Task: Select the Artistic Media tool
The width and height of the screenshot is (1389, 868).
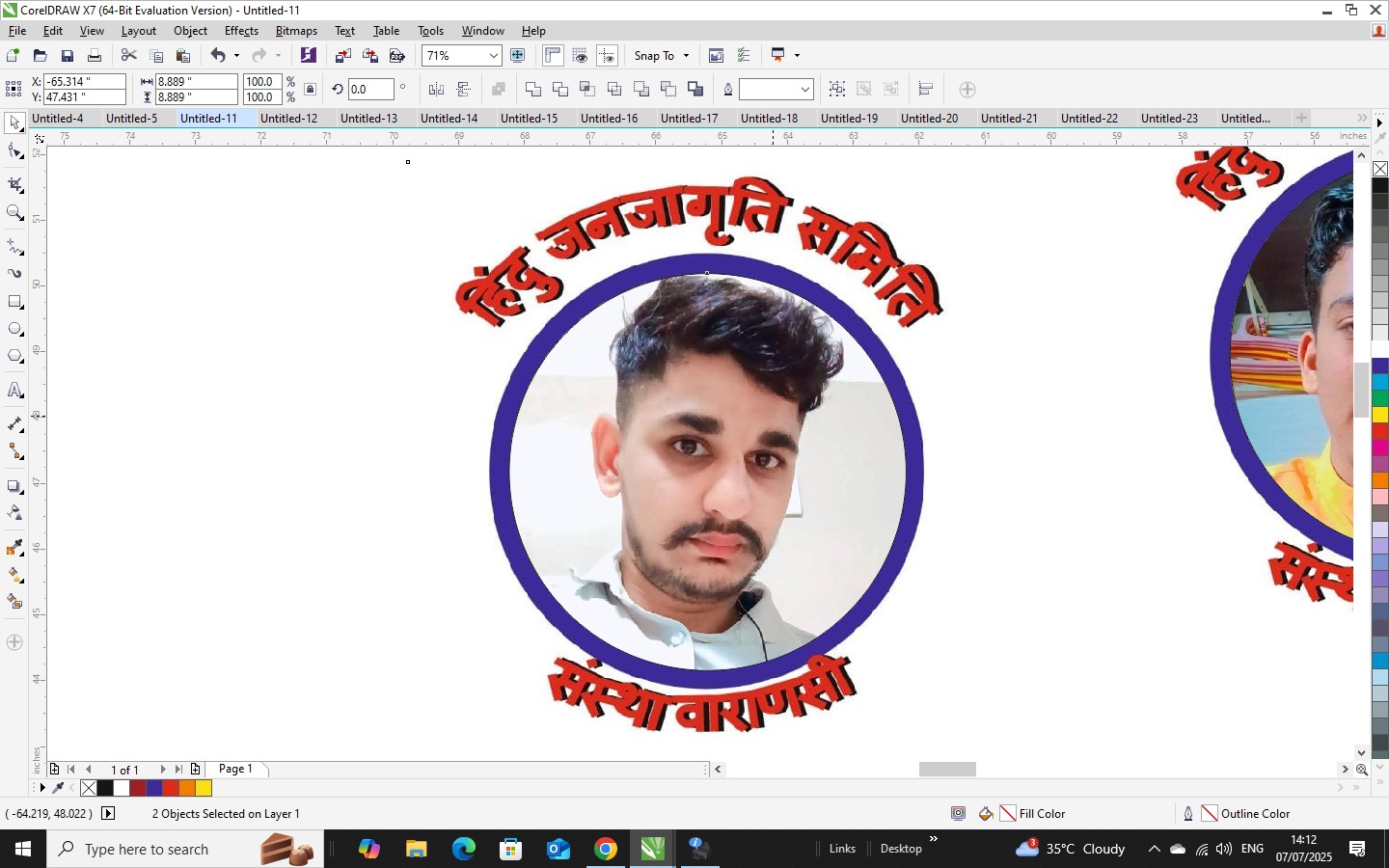Action: coord(14,274)
